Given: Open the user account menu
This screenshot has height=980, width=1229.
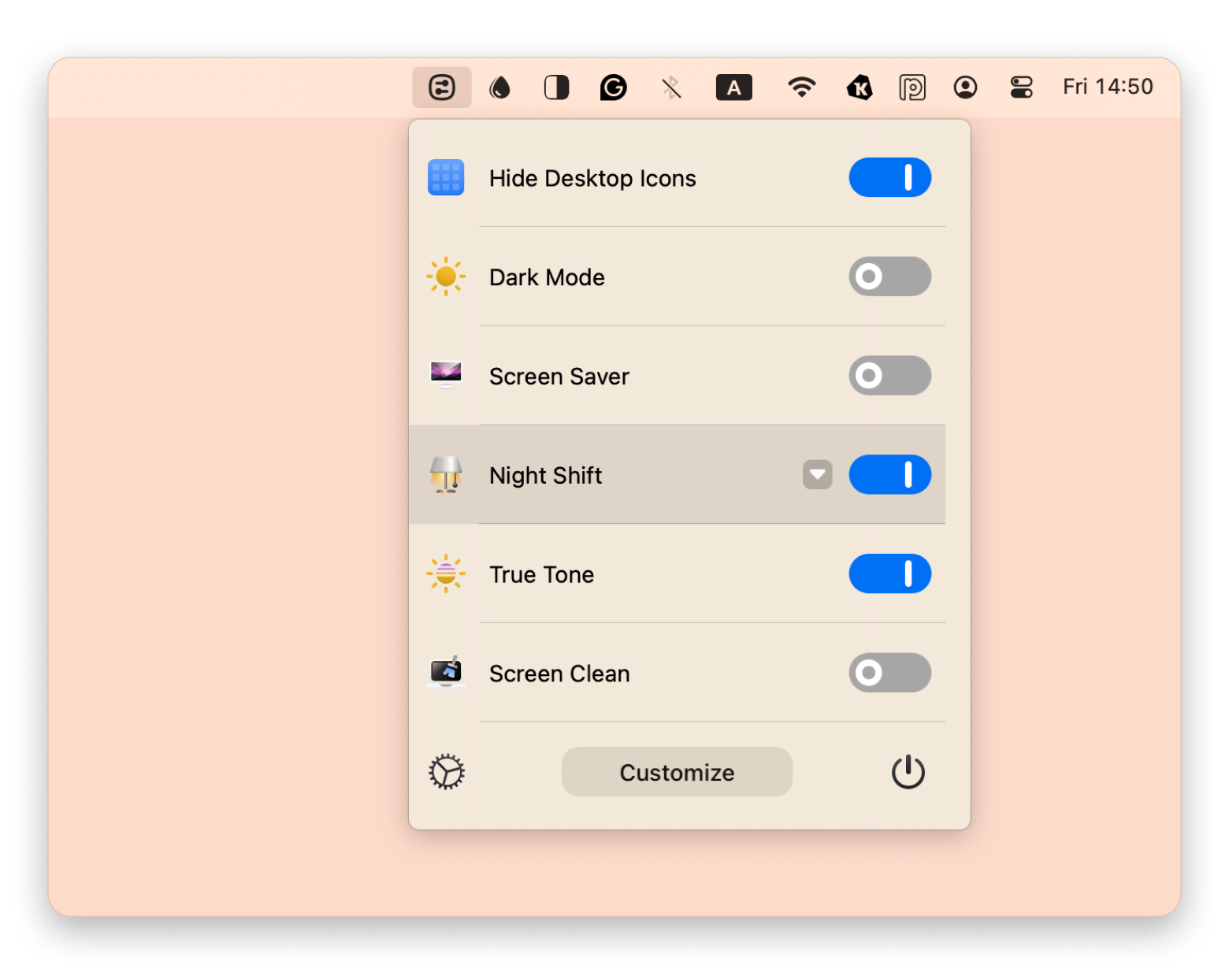Looking at the screenshot, I should click(965, 87).
